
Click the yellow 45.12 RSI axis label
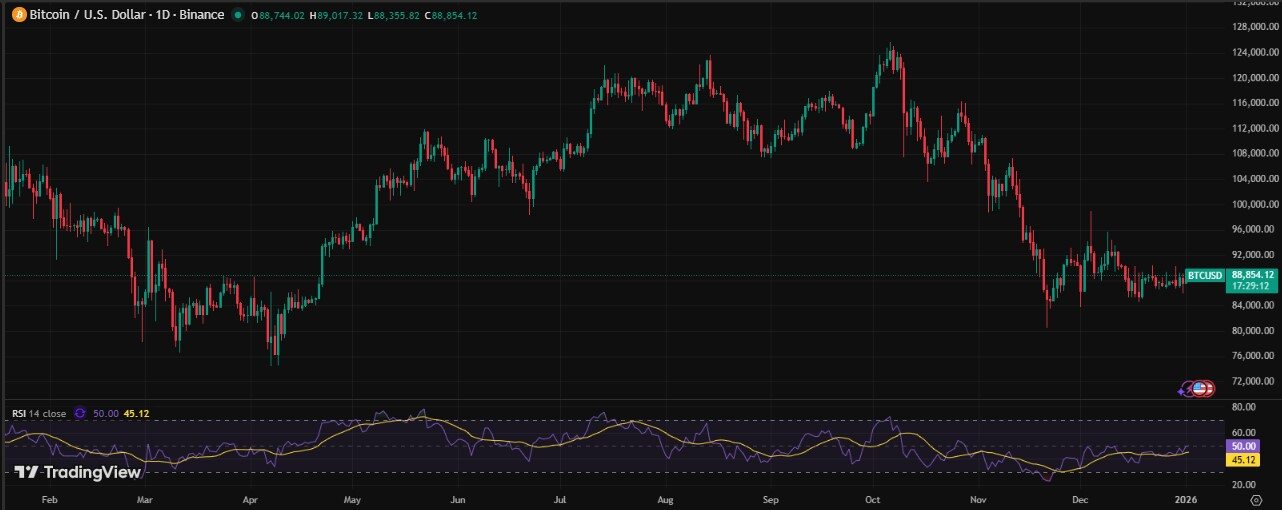point(1244,460)
